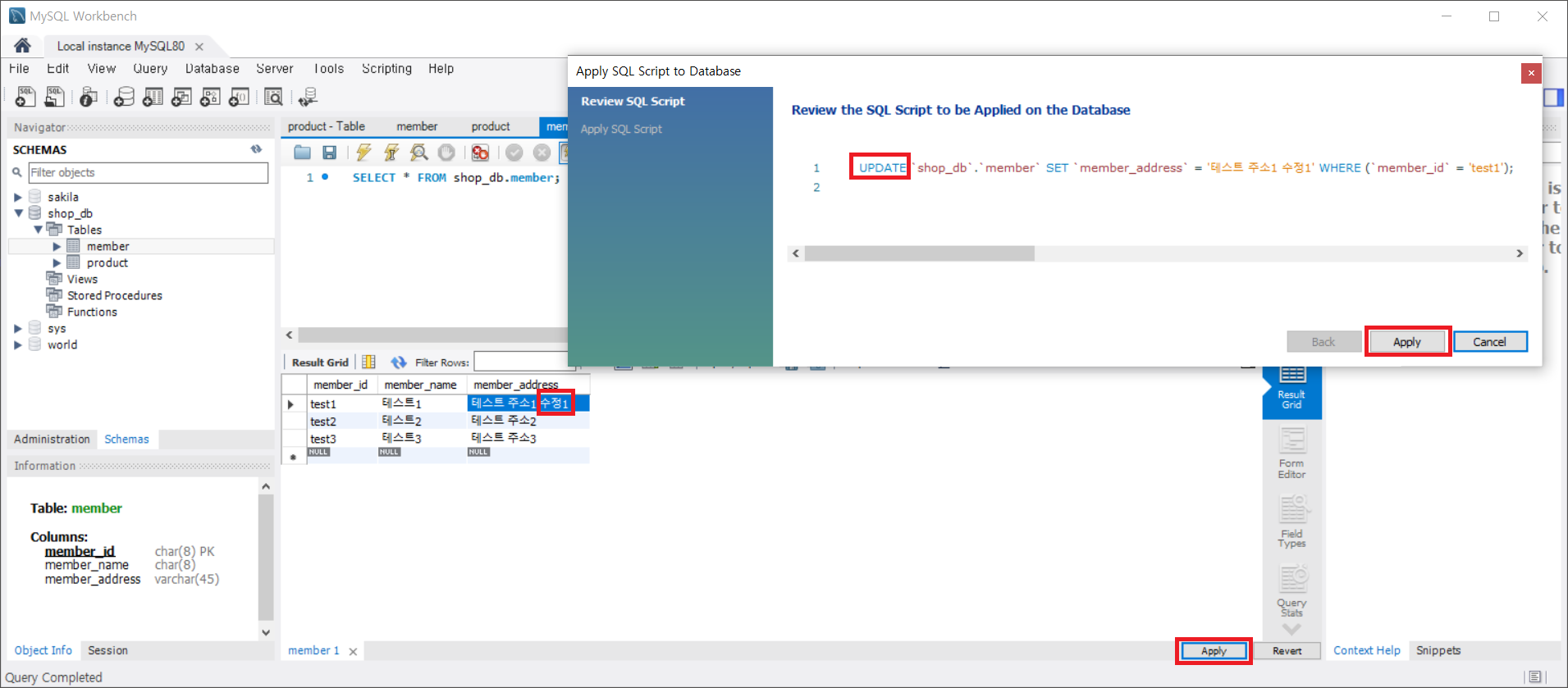Create new view icon
The height and width of the screenshot is (688, 1568).
(x=181, y=97)
